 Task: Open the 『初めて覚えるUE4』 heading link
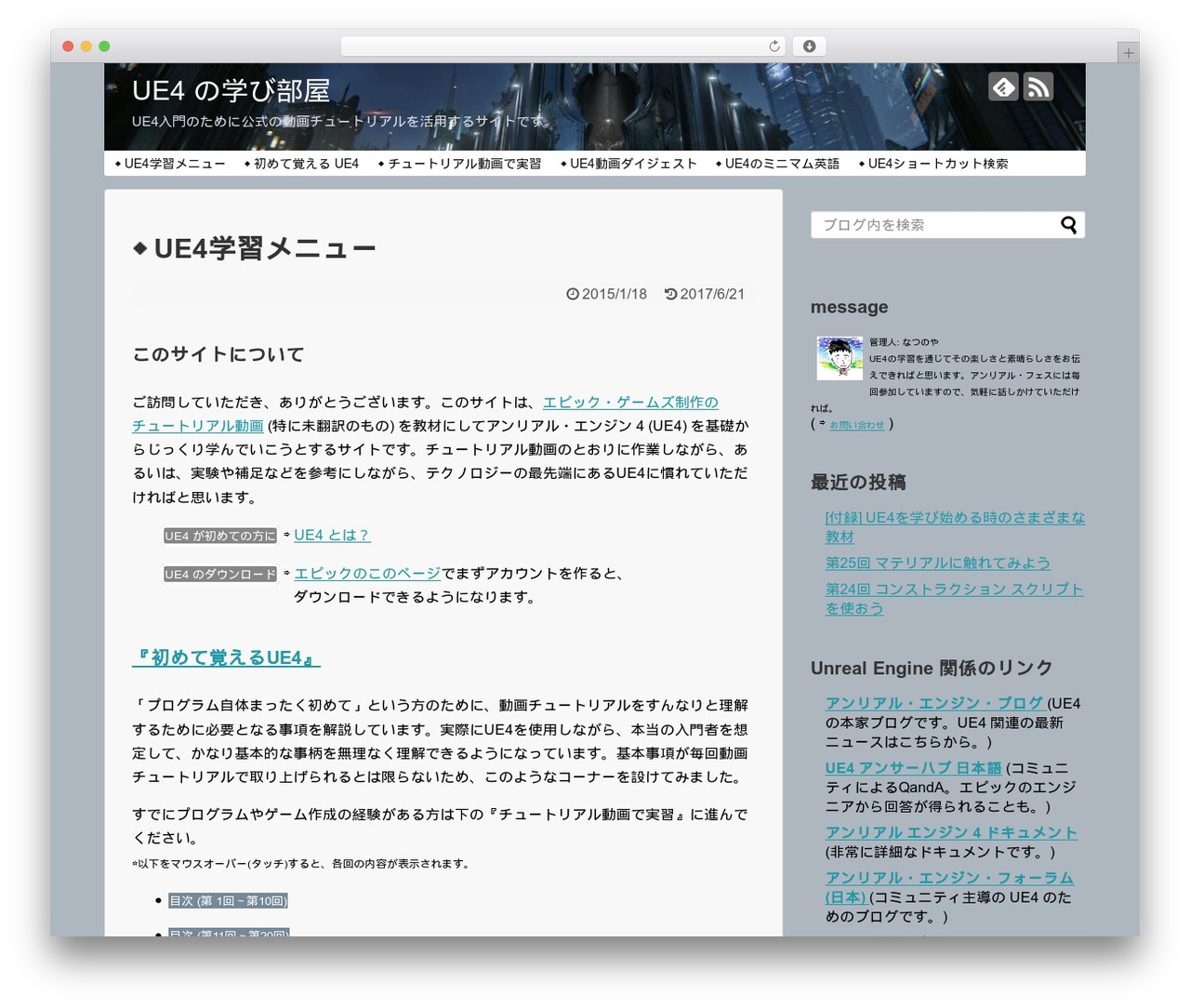pos(226,658)
